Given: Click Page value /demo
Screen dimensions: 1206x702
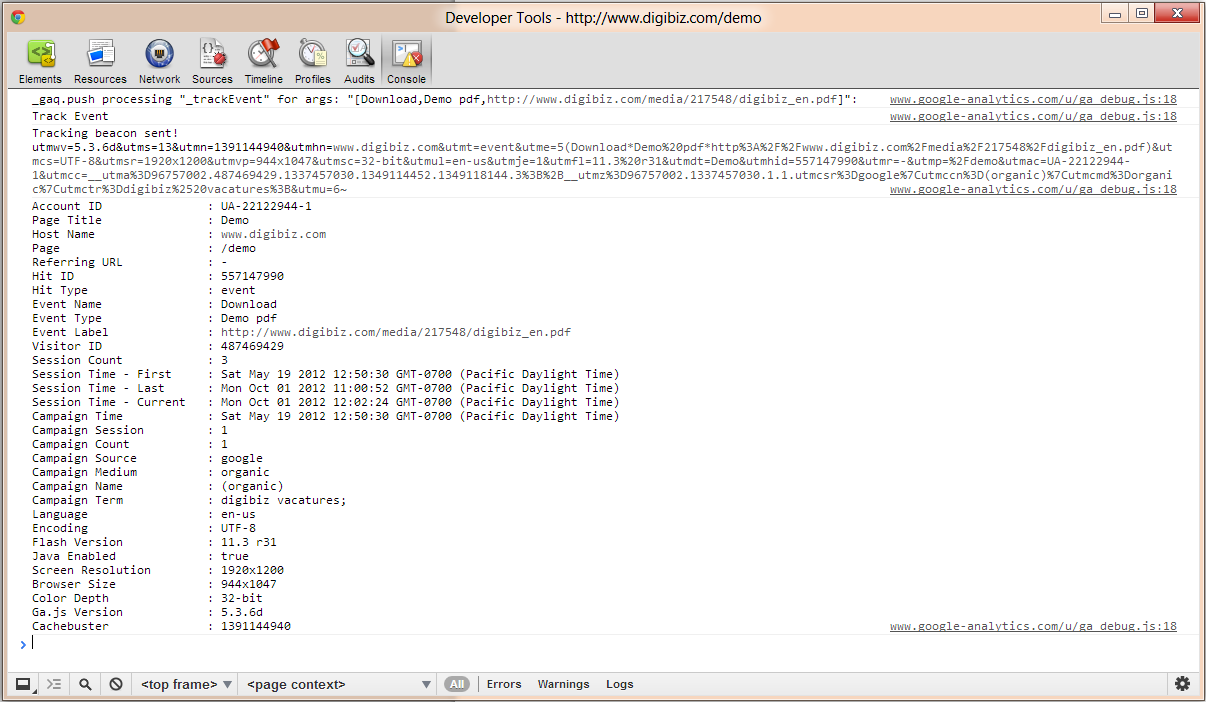Looking at the screenshot, I should tap(238, 248).
